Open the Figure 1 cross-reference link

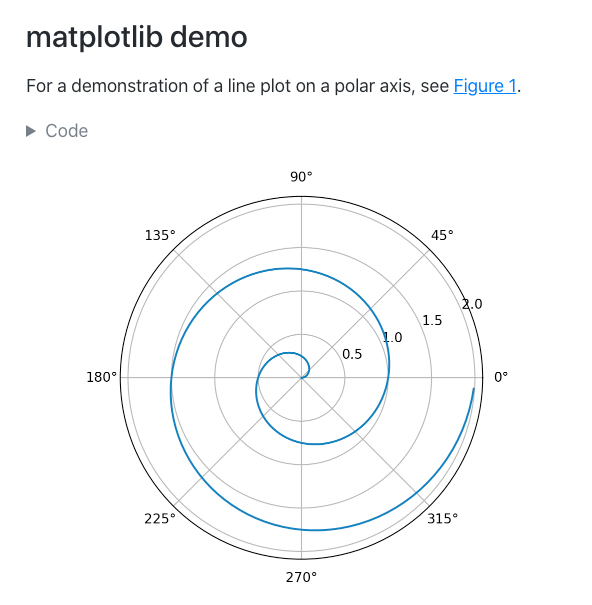pyautogui.click(x=485, y=86)
